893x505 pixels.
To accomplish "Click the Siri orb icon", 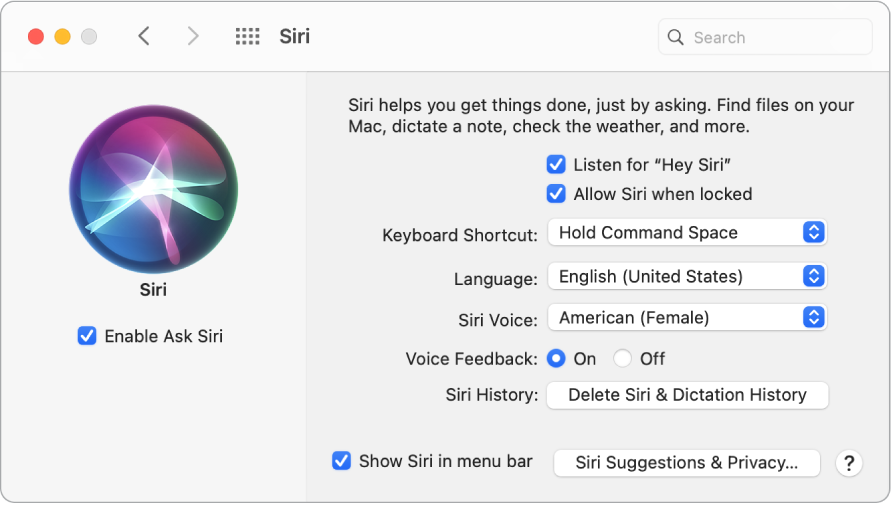I will [153, 189].
